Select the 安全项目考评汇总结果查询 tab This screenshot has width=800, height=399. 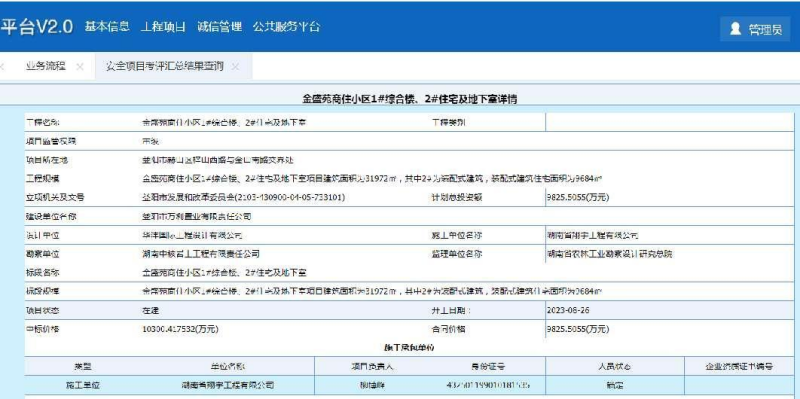pyautogui.click(x=164, y=66)
